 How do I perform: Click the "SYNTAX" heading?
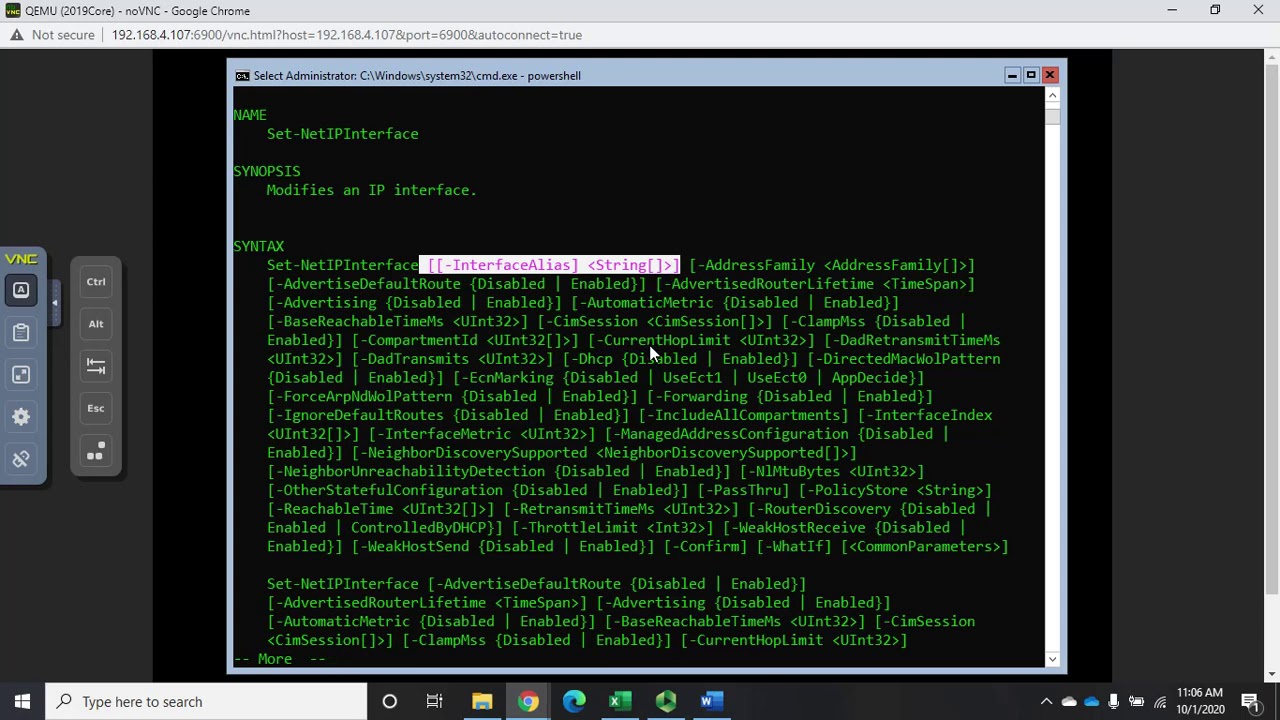pyautogui.click(x=259, y=246)
